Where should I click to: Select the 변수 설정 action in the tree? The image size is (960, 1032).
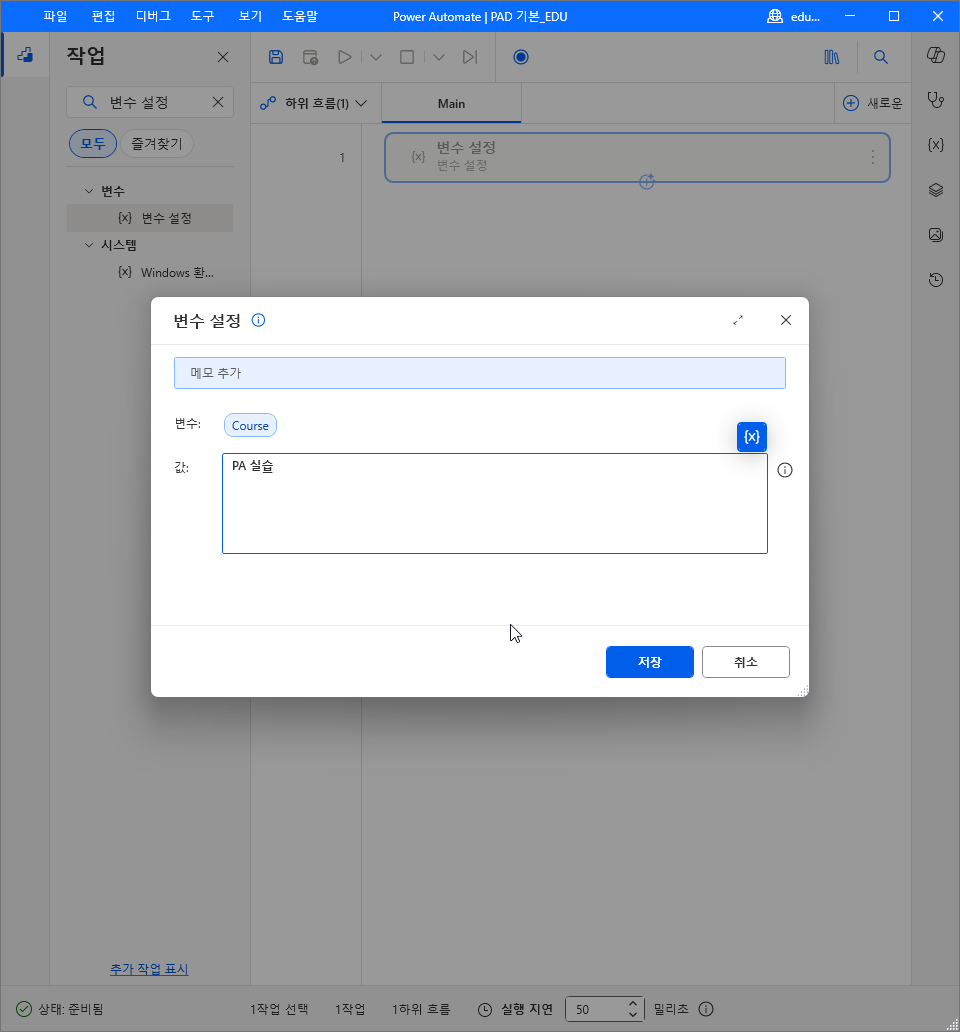[150, 218]
